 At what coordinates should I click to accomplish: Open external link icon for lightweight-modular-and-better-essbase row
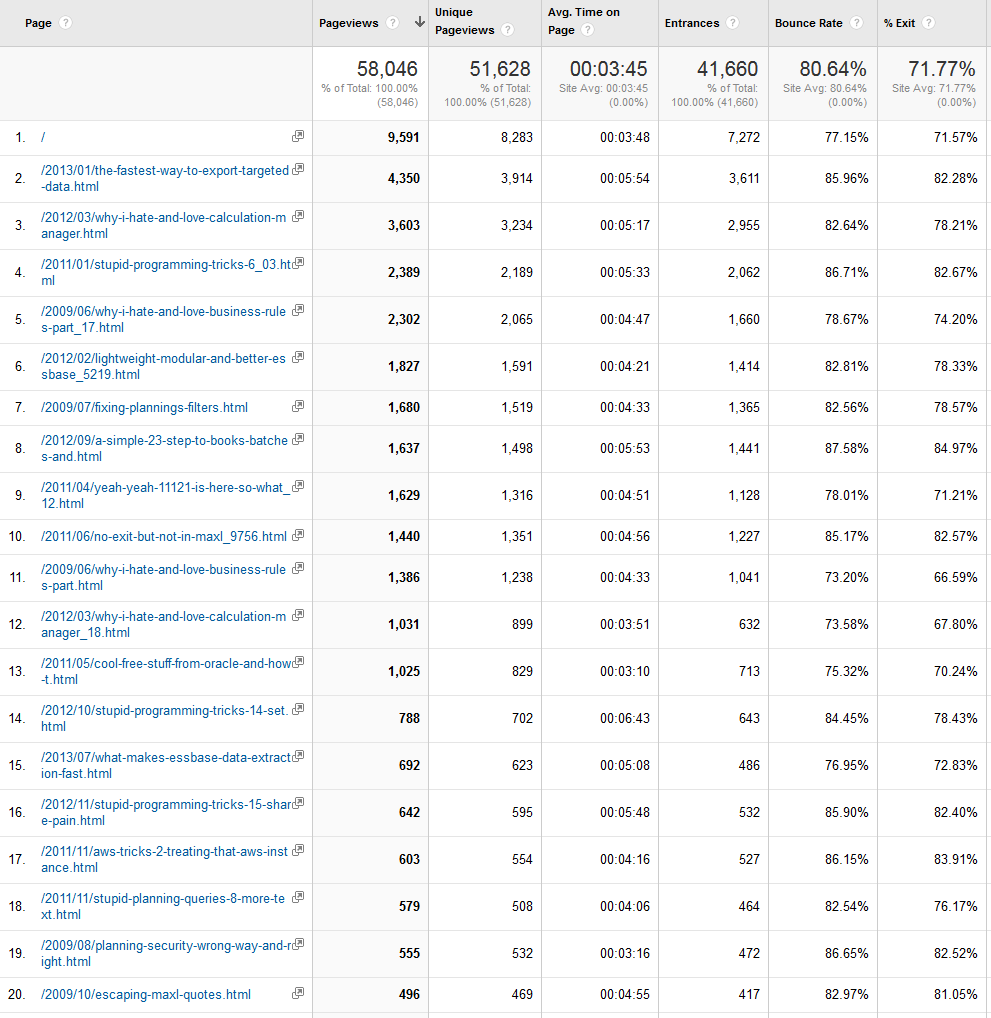point(298,357)
